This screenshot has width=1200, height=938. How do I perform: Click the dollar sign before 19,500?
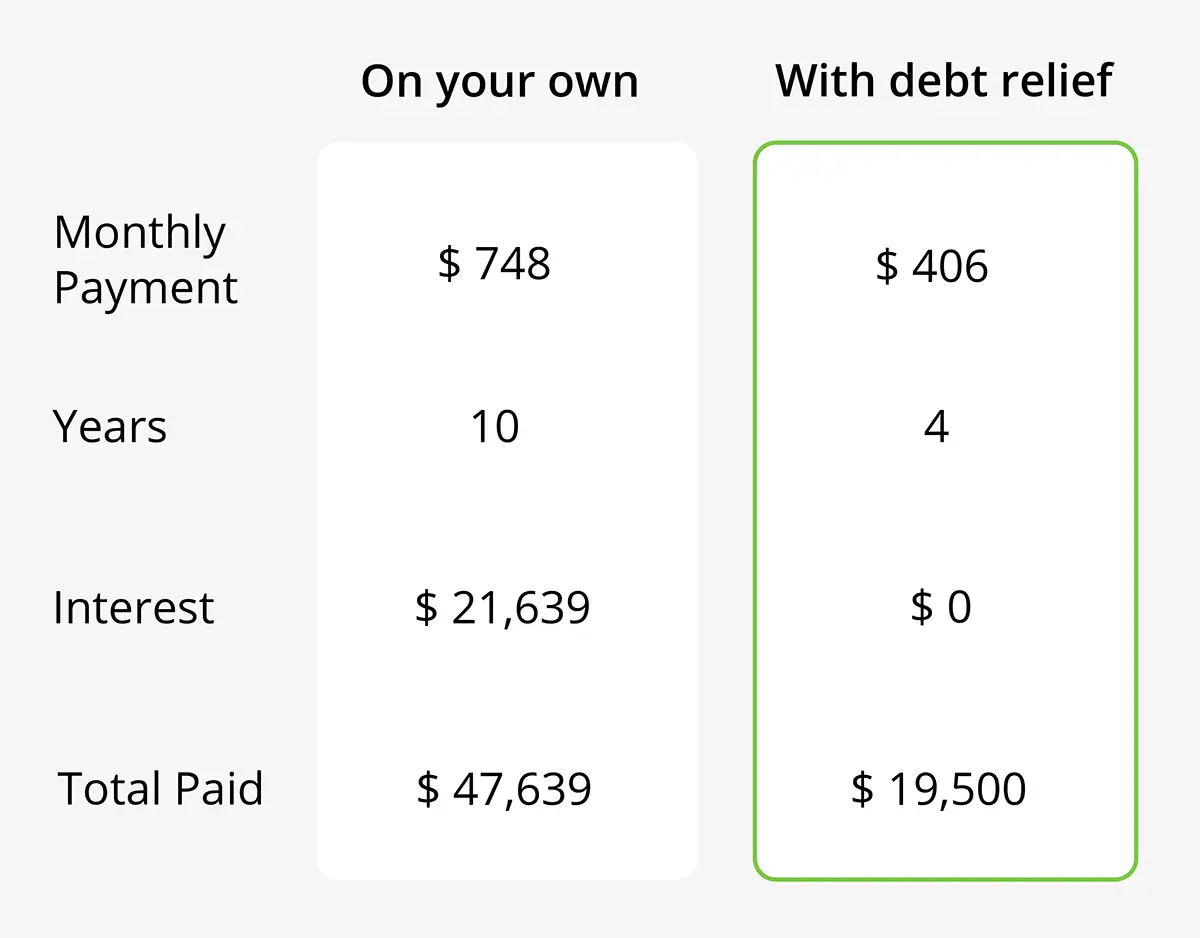(863, 790)
